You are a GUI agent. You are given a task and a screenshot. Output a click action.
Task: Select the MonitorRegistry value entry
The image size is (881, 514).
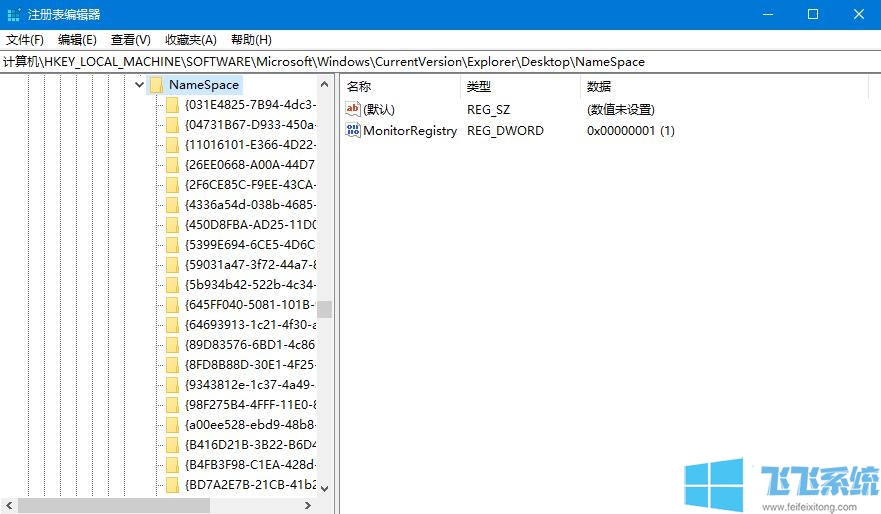(x=410, y=131)
